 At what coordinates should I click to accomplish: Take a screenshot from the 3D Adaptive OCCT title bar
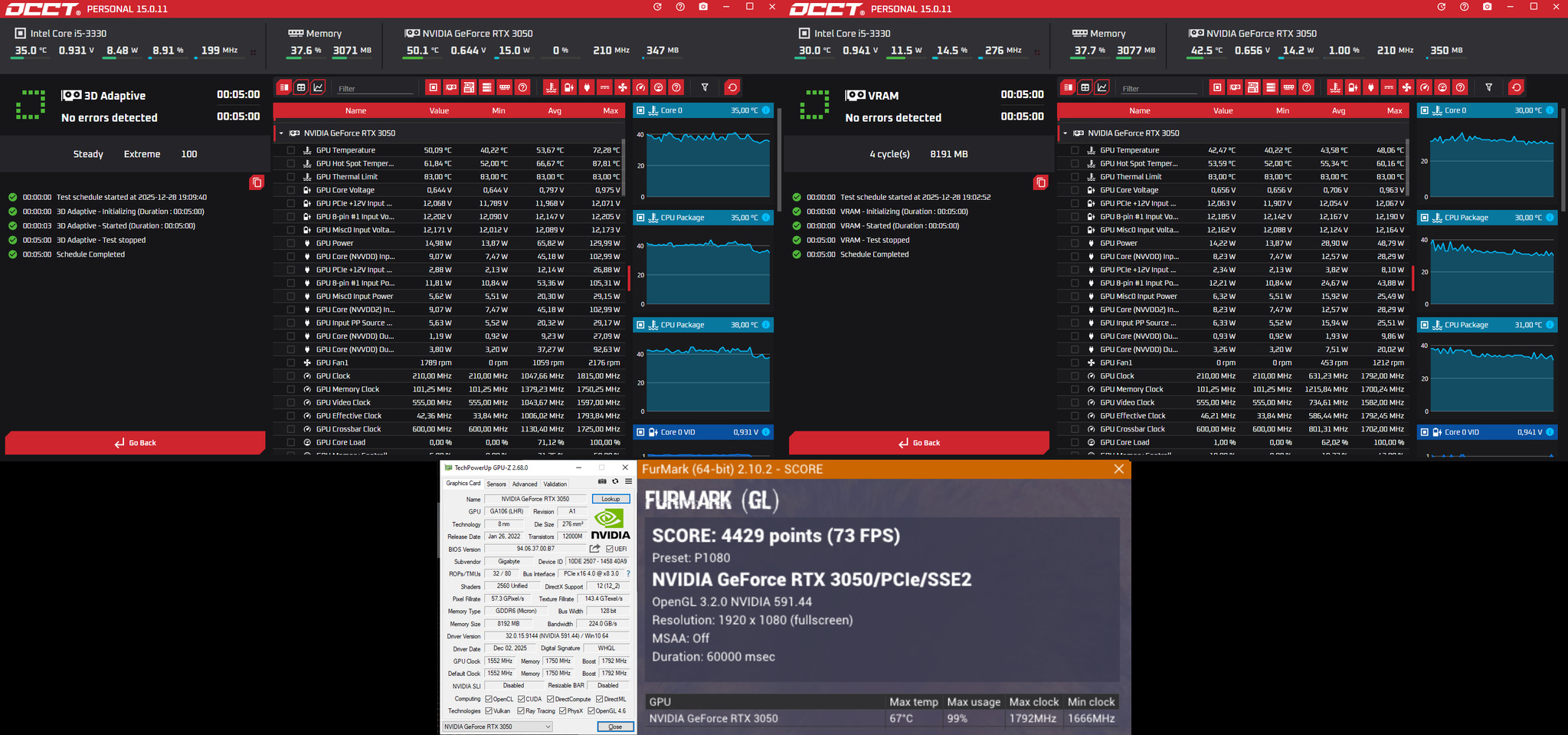(703, 7)
